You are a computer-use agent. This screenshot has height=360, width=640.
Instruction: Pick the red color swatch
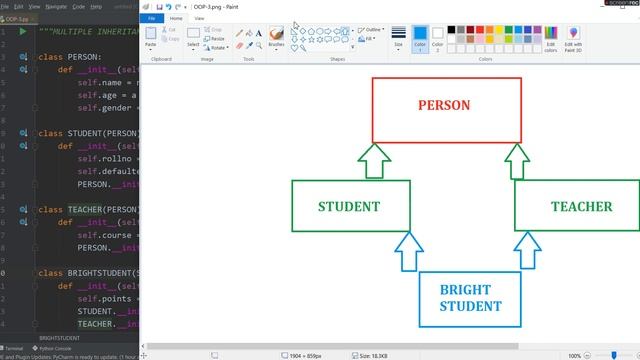(480, 29)
